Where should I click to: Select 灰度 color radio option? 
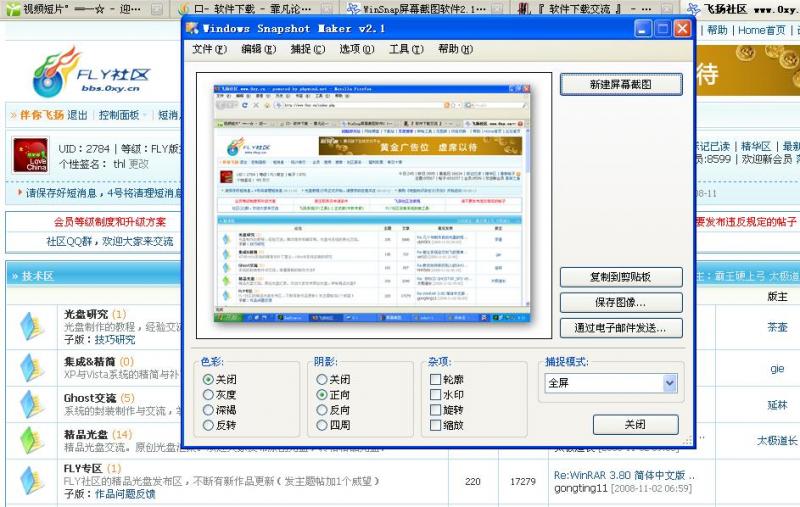(220, 395)
